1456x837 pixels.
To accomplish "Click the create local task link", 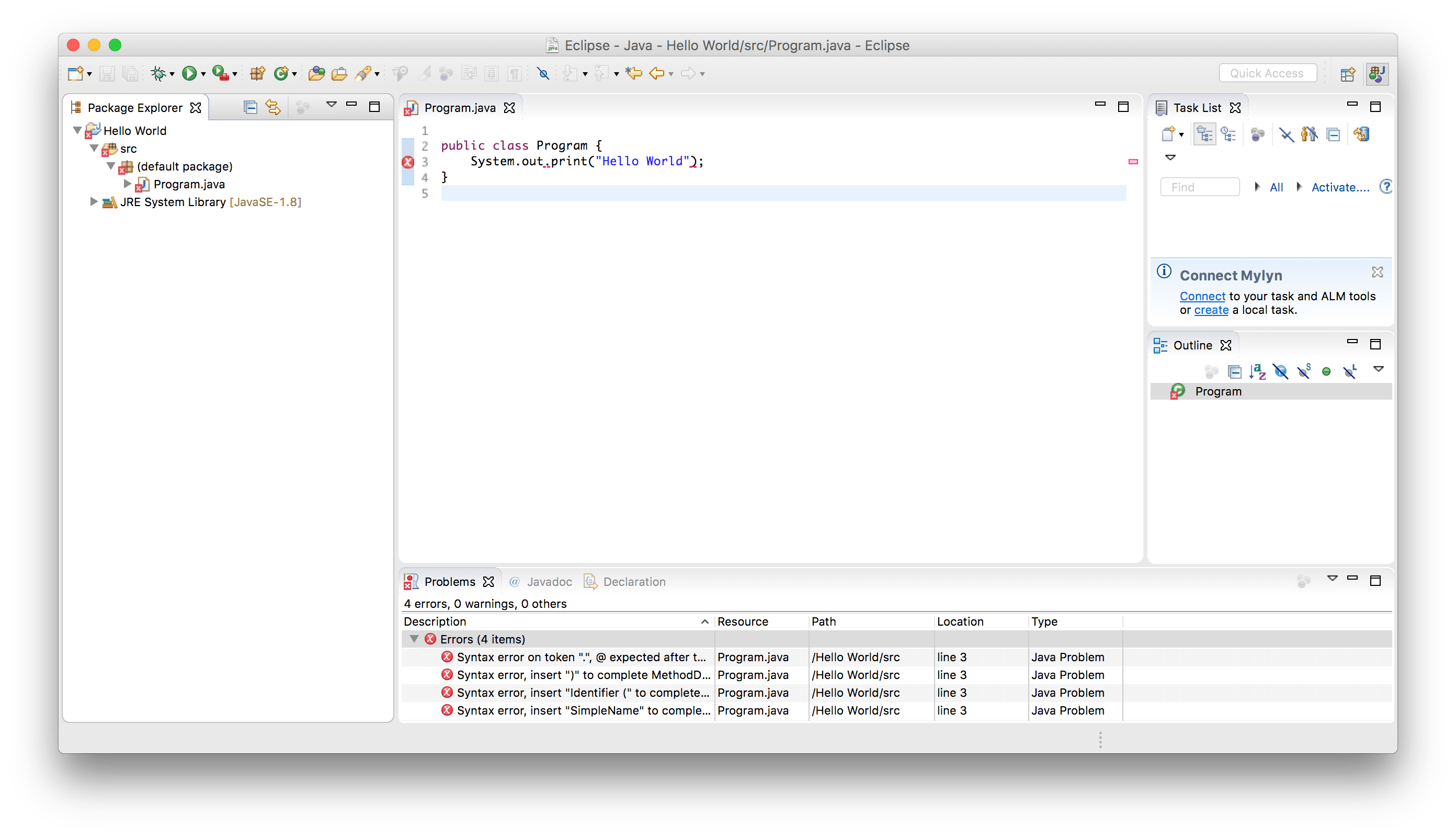I will pos(1211,310).
